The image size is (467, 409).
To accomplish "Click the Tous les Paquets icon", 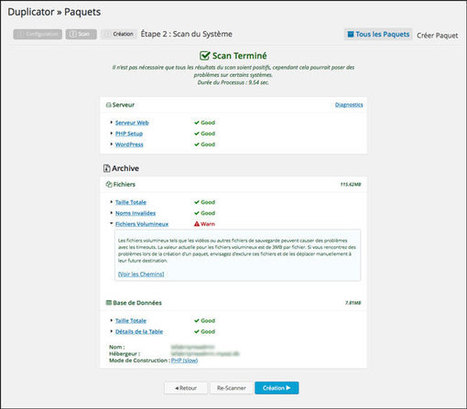I will tap(350, 34).
